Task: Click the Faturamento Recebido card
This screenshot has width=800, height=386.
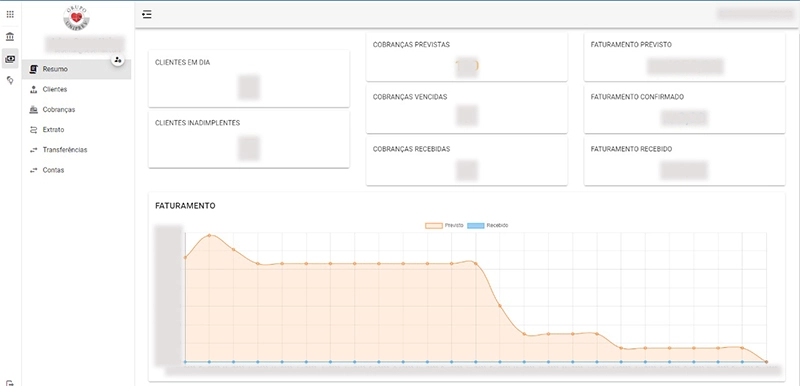Action: point(685,161)
